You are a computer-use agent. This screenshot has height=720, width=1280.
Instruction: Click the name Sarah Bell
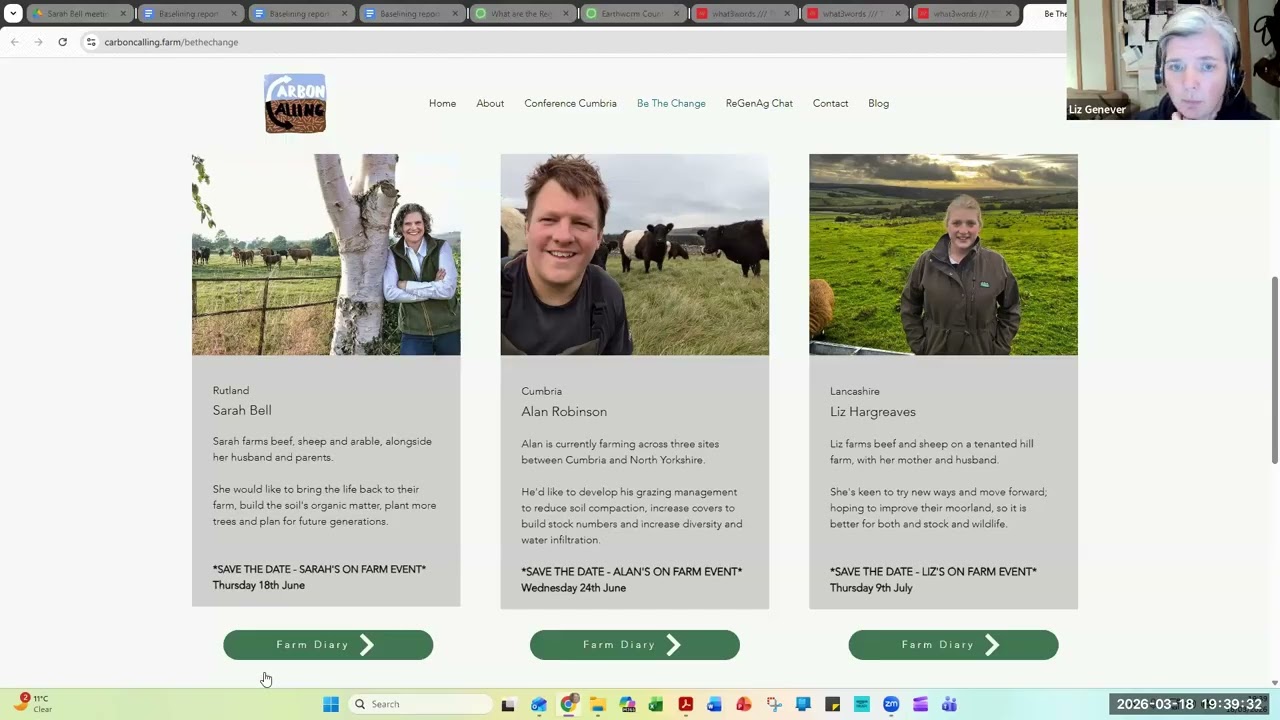[242, 410]
